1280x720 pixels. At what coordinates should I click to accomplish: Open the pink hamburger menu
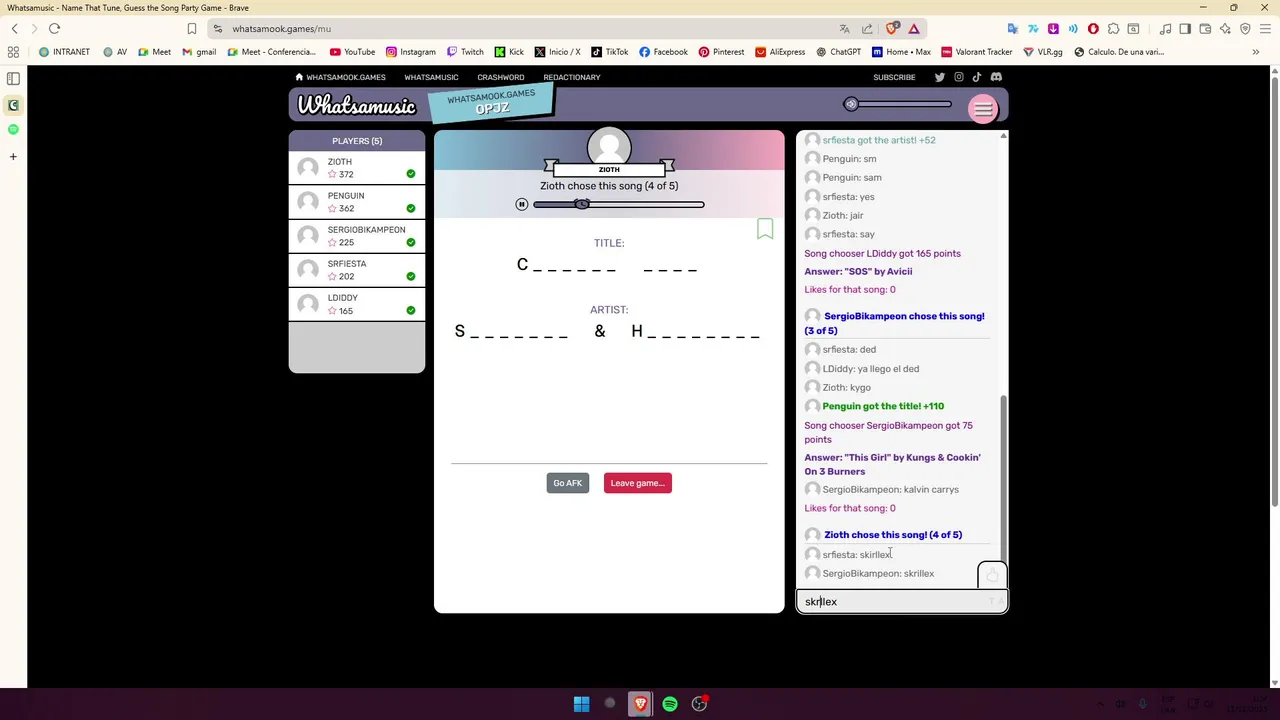click(x=983, y=109)
